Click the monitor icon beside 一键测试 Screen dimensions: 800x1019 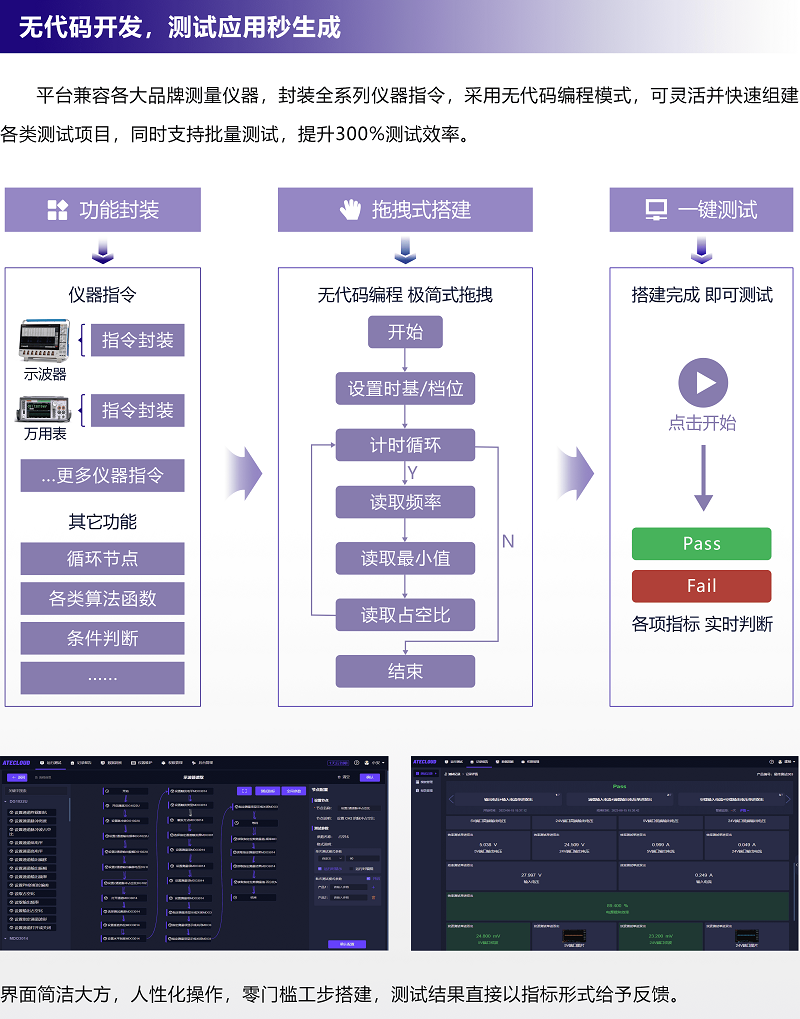pos(656,210)
